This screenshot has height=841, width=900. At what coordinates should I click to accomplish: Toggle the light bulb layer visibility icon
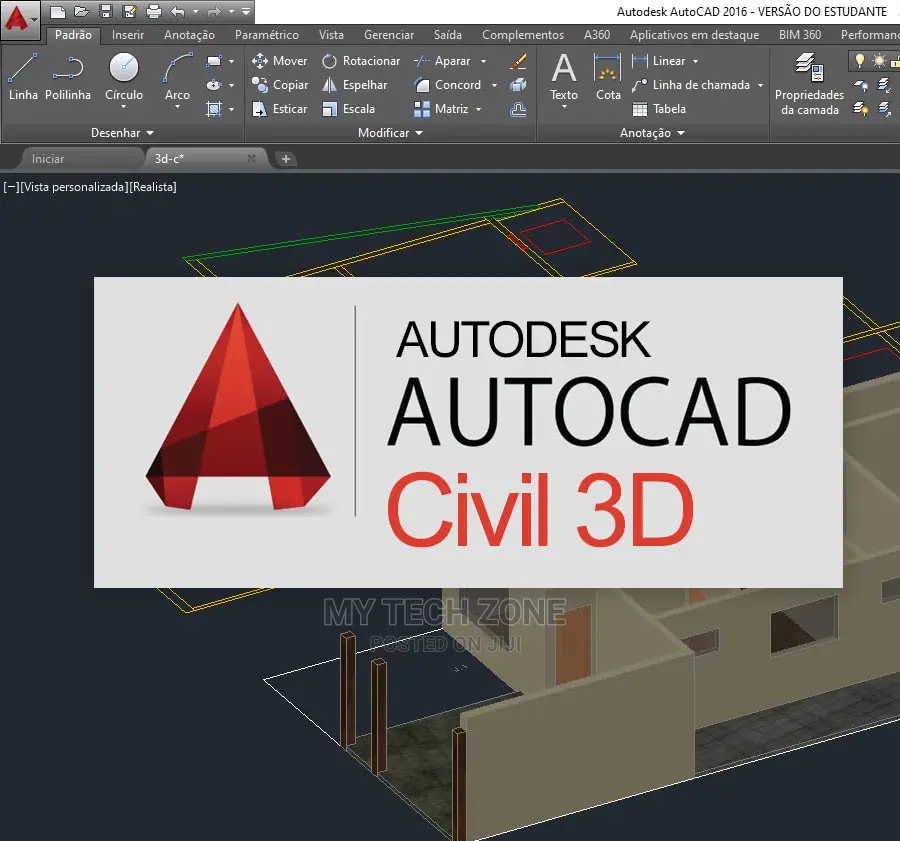tap(860, 60)
